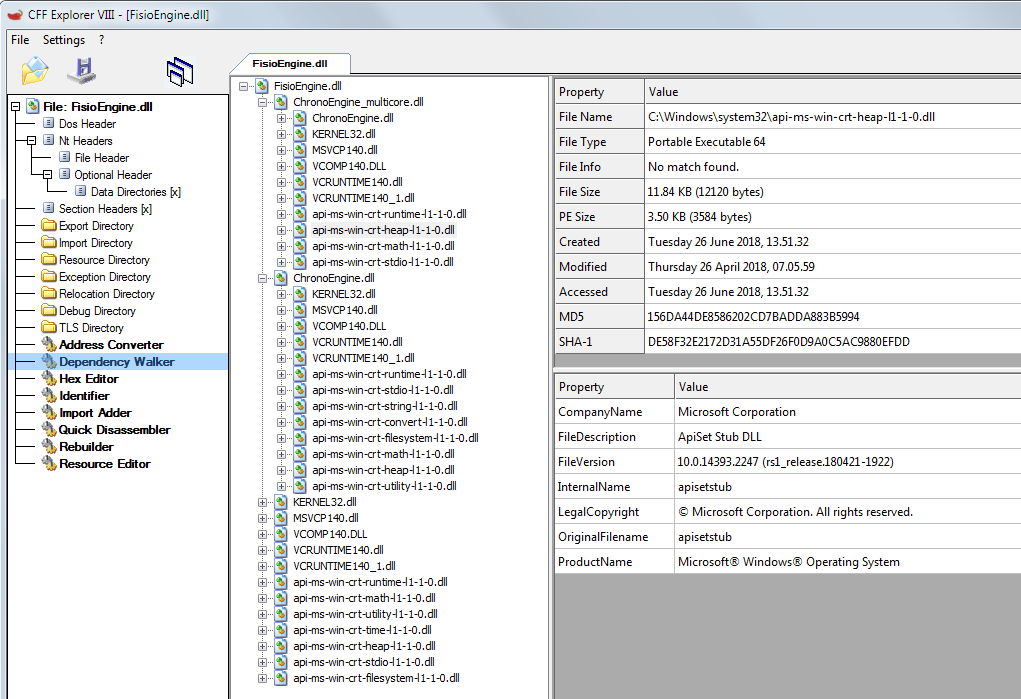Select api-ms-win-crt-convert-l1-1-0.dll in tree
Image resolution: width=1021 pixels, height=699 pixels.
tap(389, 422)
